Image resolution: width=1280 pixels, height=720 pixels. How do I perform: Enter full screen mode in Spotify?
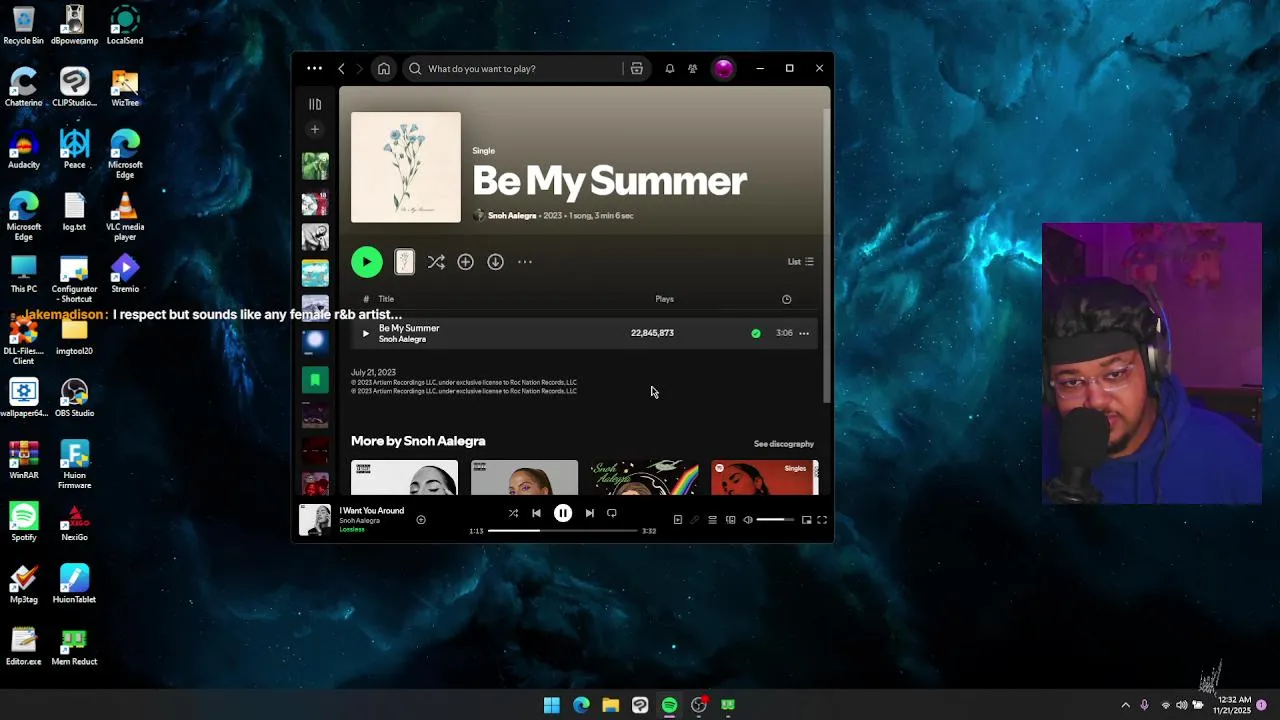pyautogui.click(x=822, y=520)
